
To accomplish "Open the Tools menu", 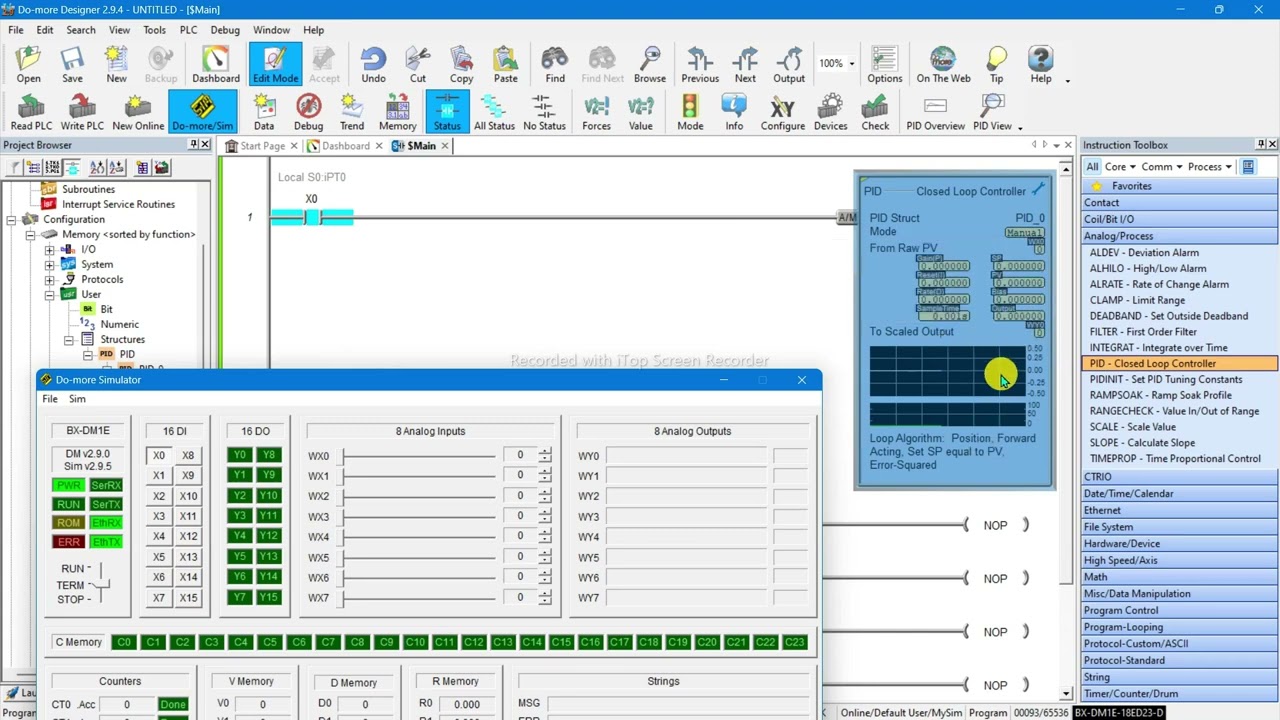I will pyautogui.click(x=154, y=30).
